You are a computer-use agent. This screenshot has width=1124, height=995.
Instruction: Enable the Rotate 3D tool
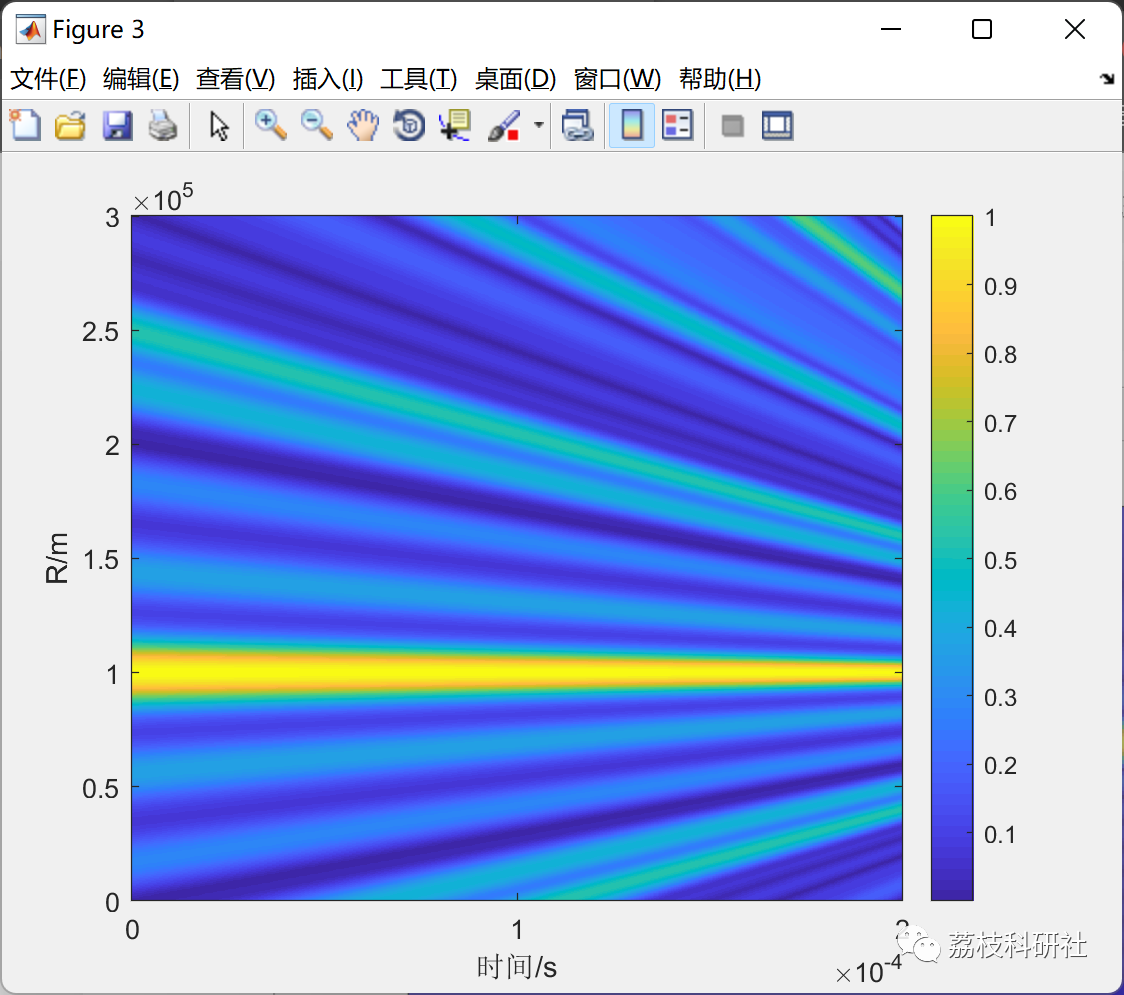click(409, 125)
